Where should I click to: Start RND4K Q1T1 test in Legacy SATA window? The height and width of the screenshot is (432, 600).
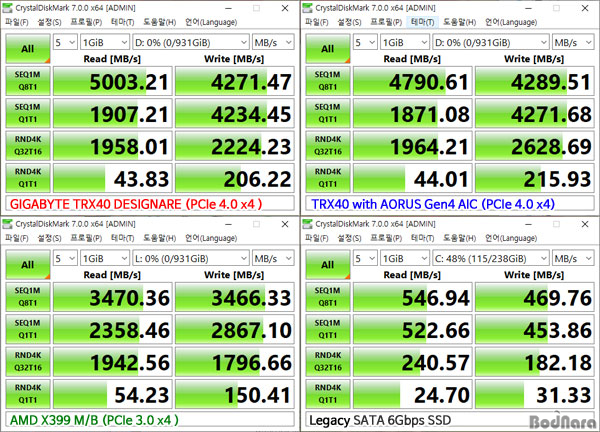pyautogui.click(x=328, y=394)
